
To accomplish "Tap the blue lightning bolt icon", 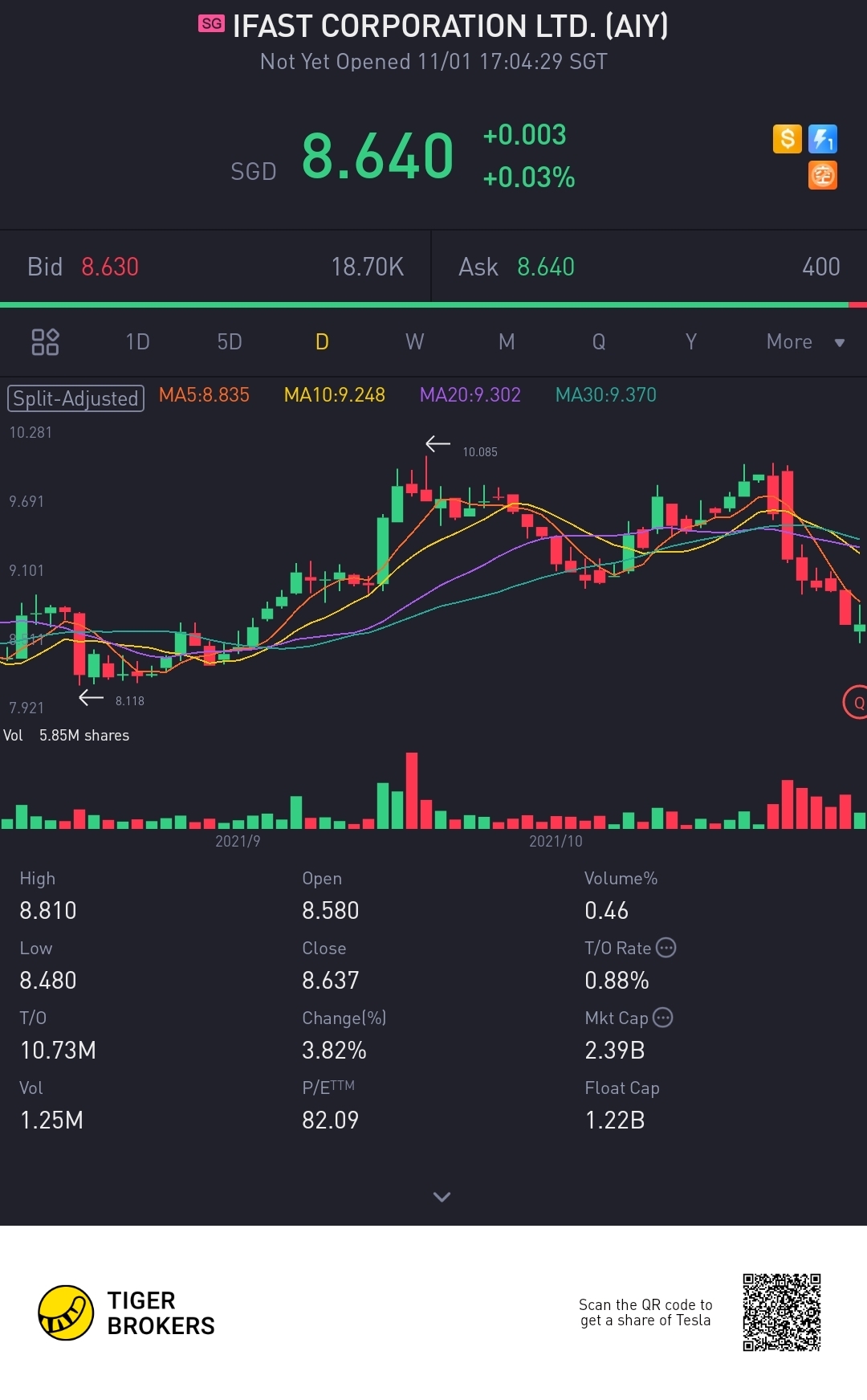I will pyautogui.click(x=823, y=139).
